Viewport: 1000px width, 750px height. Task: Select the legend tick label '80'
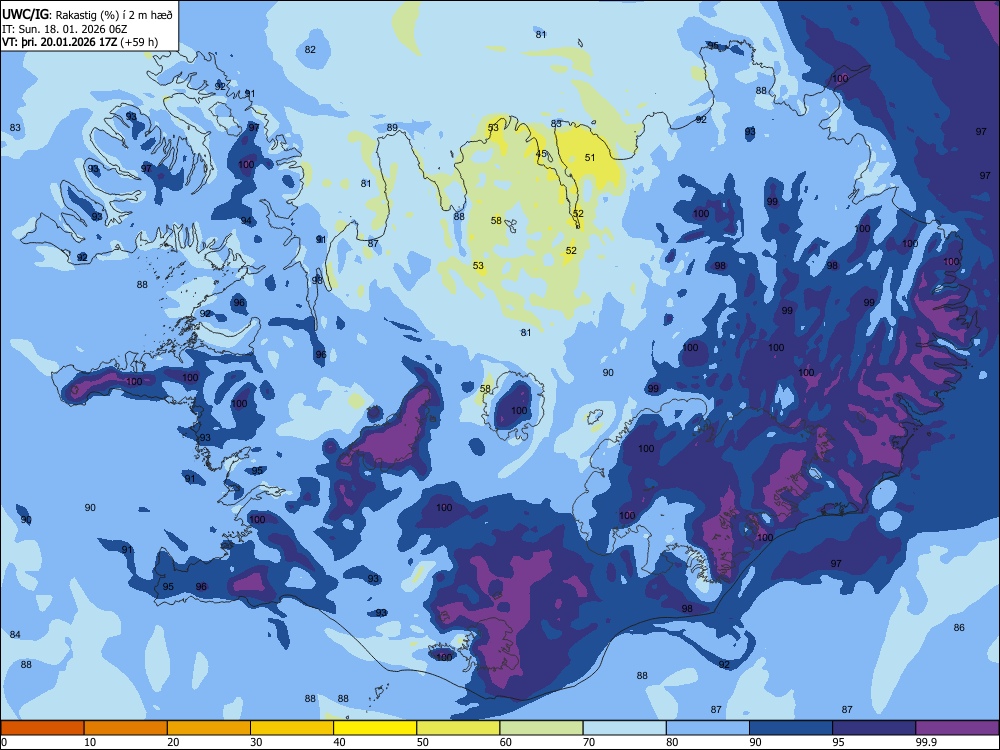coord(672,742)
